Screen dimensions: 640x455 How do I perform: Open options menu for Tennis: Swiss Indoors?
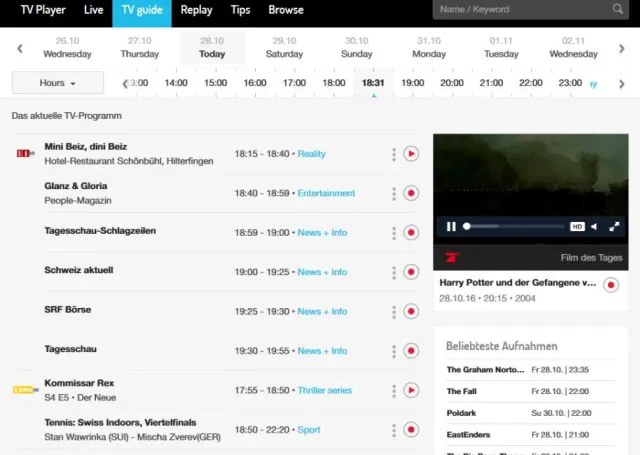coord(394,430)
